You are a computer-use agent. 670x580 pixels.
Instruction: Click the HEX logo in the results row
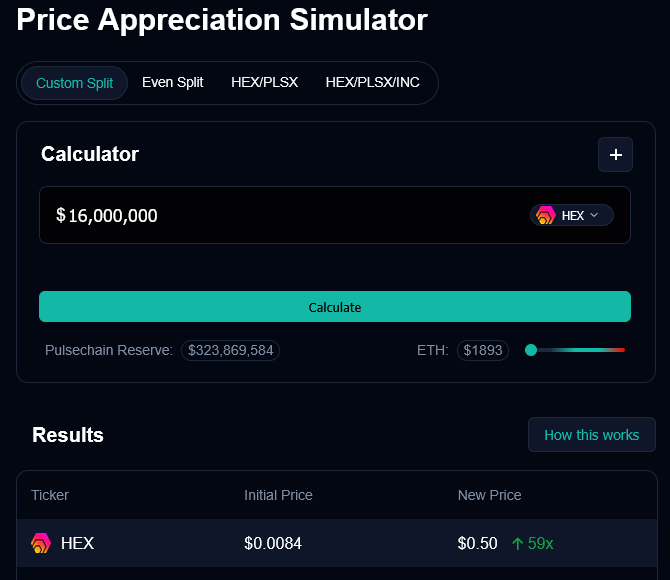pyautogui.click(x=41, y=543)
